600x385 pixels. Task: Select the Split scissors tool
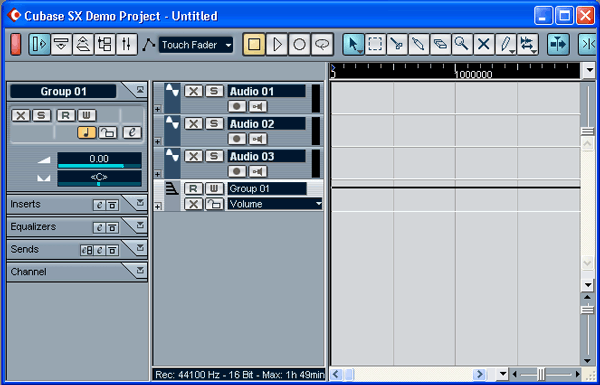point(397,44)
